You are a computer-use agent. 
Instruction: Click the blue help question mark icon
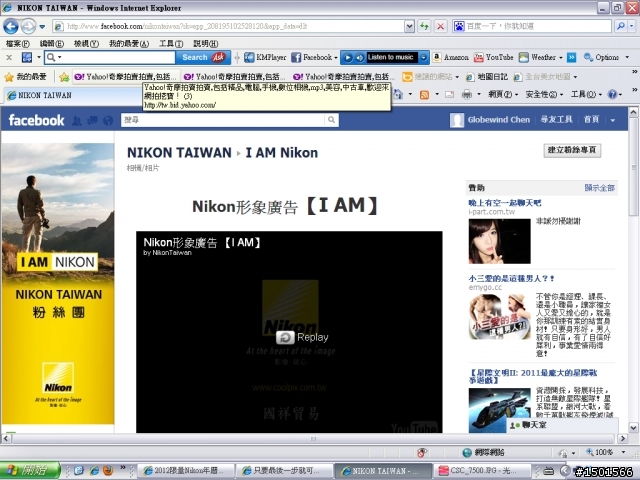coord(612,95)
